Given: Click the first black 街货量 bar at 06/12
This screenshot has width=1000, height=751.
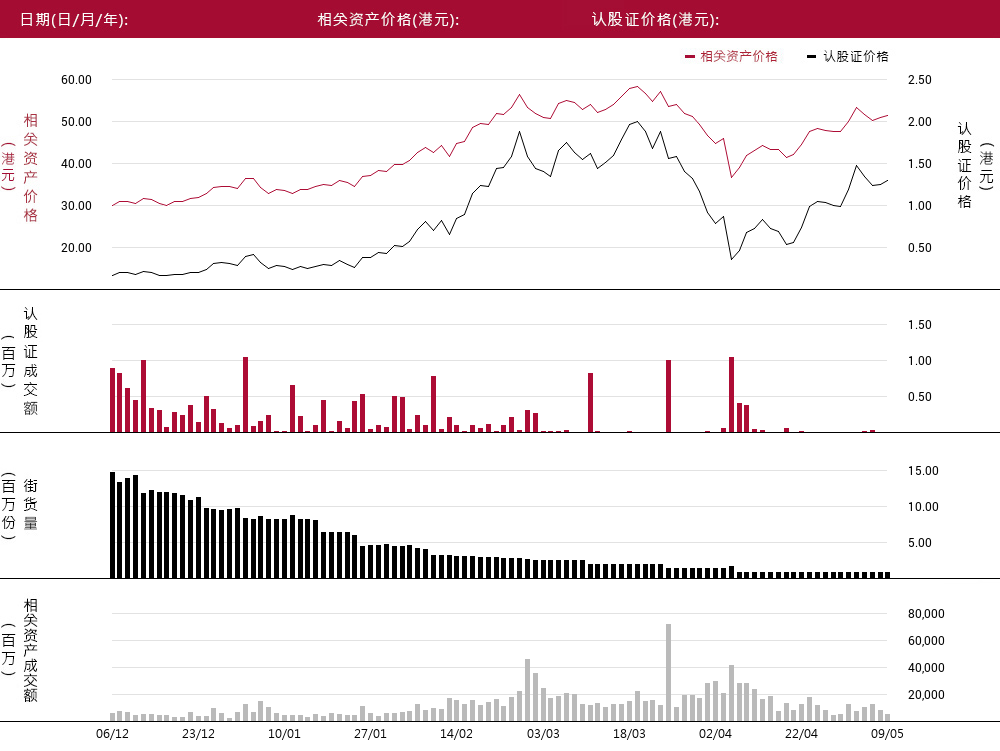Looking at the screenshot, I should coord(113,525).
